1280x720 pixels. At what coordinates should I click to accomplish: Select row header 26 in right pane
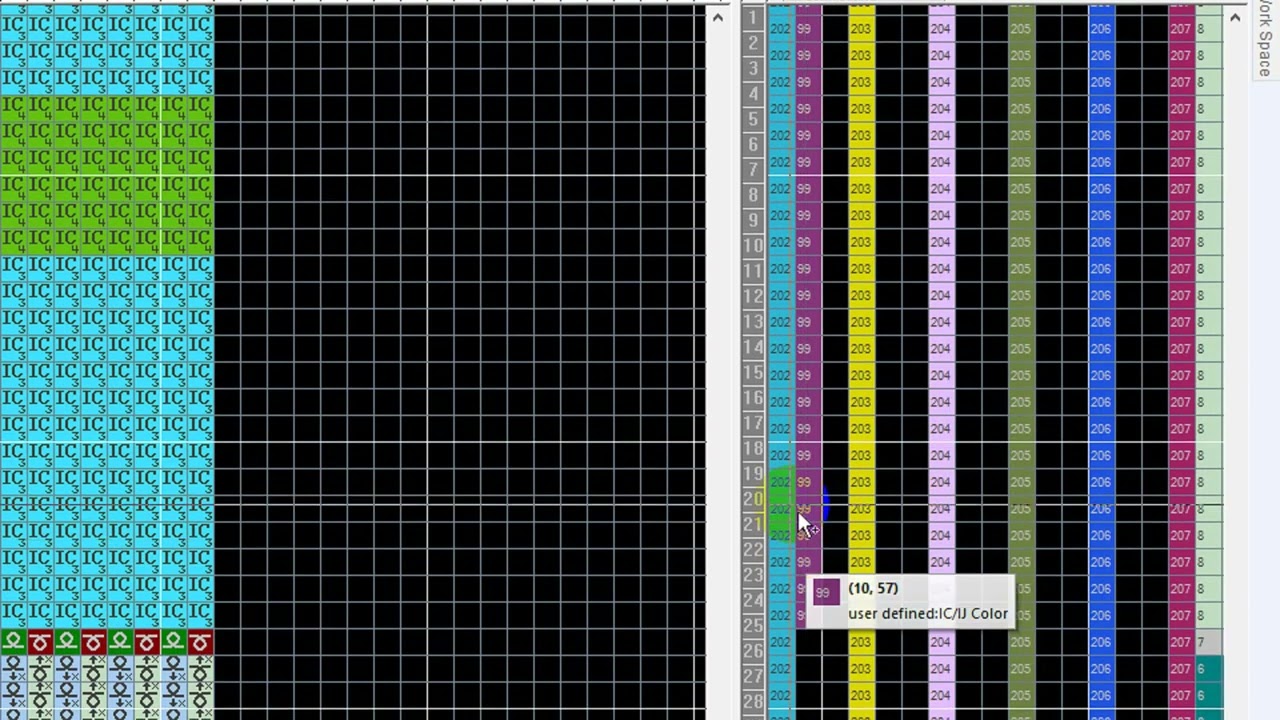coord(754,651)
